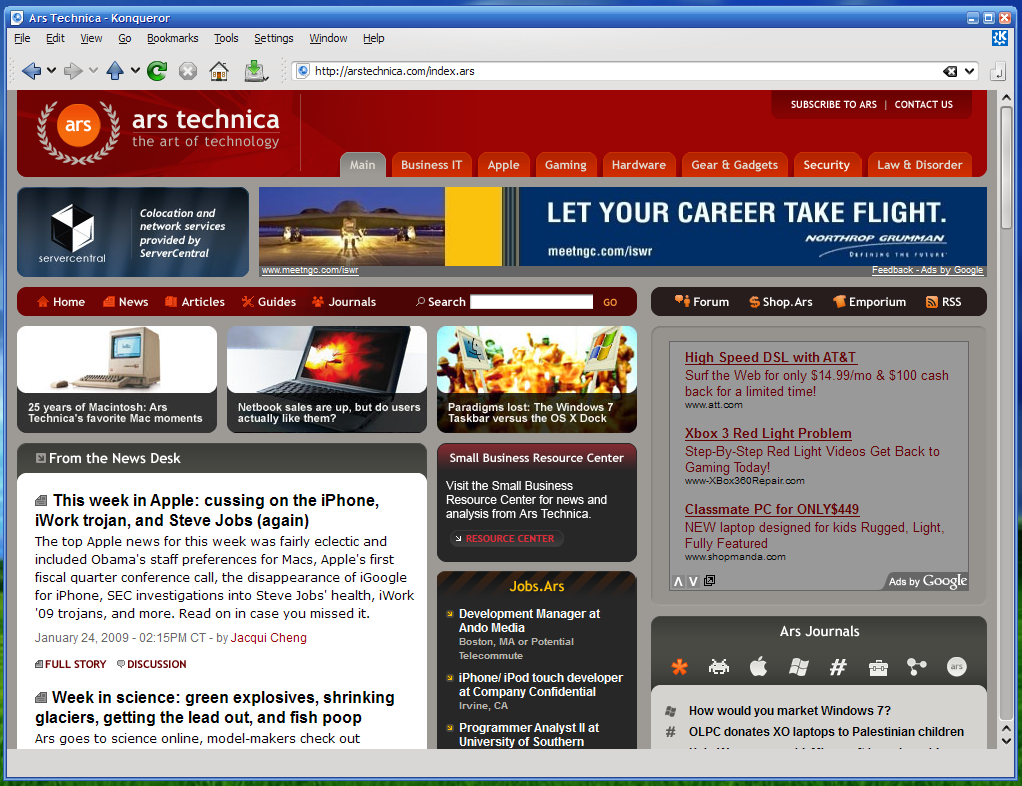Switch to the Apple section tab
Viewport: 1022px width, 786px height.
pos(503,165)
